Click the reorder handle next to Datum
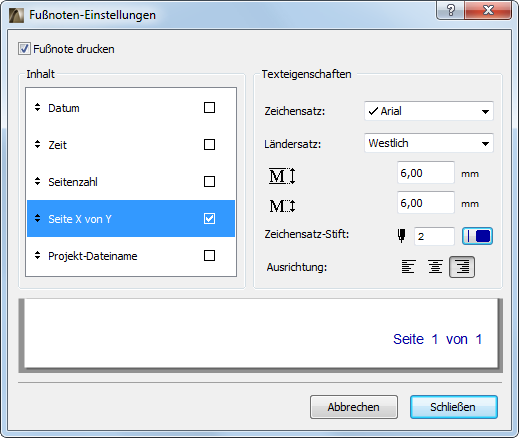The width and height of the screenshot is (519, 438). pos(37,107)
